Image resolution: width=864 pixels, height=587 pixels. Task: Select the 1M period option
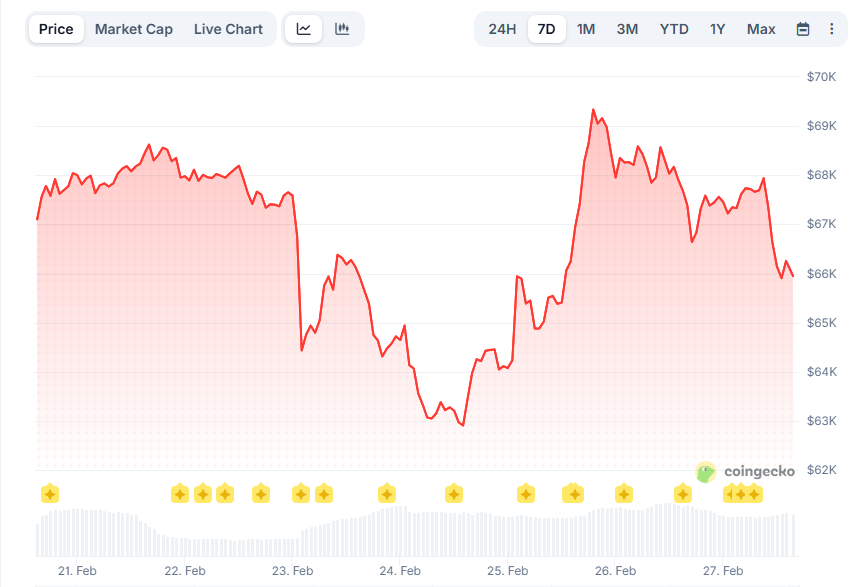point(586,29)
